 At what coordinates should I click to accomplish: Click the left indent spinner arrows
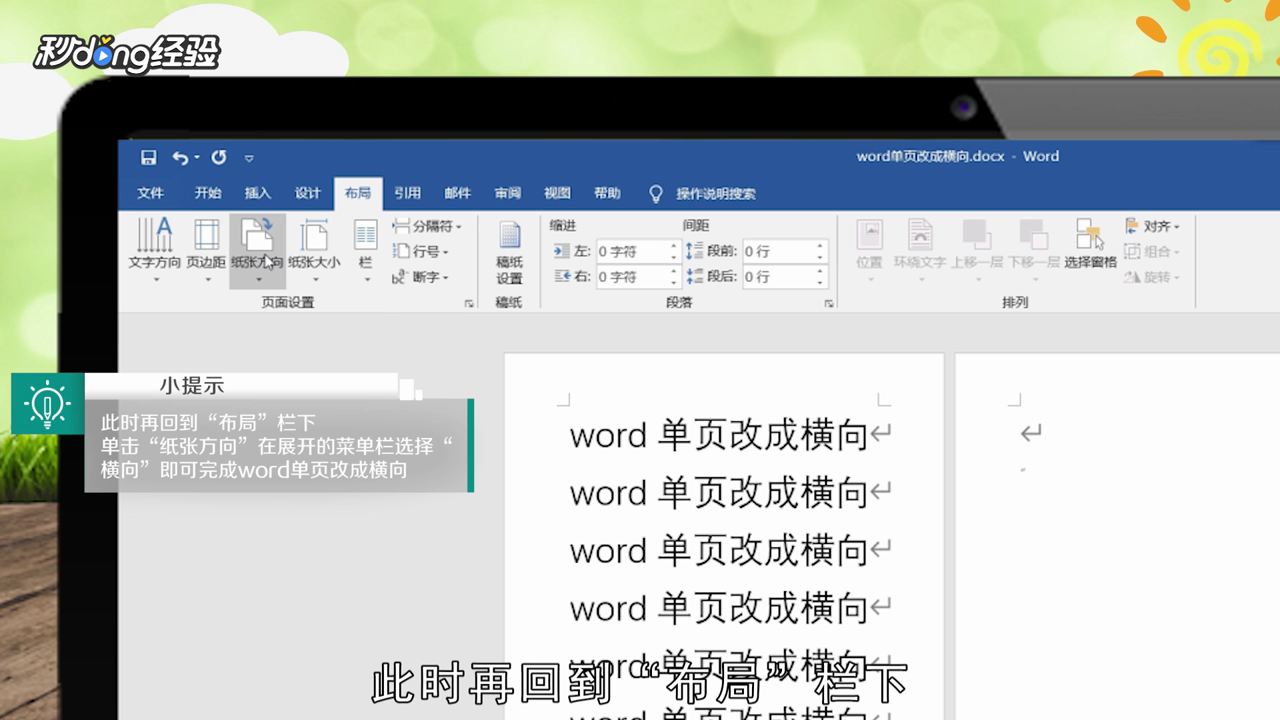(674, 251)
